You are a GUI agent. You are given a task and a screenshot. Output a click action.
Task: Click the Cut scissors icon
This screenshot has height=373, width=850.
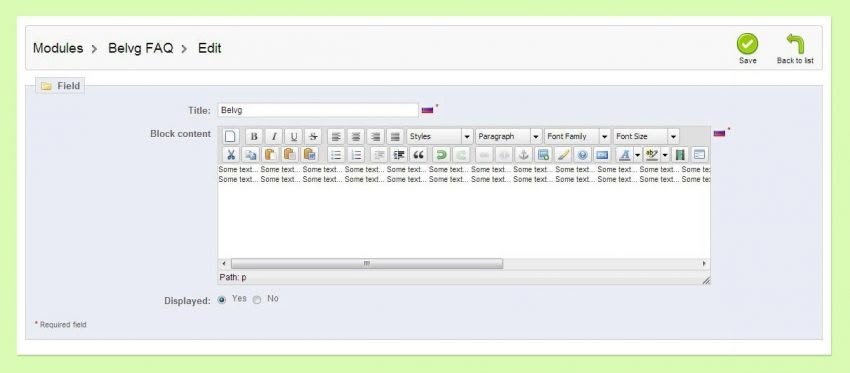pos(231,155)
